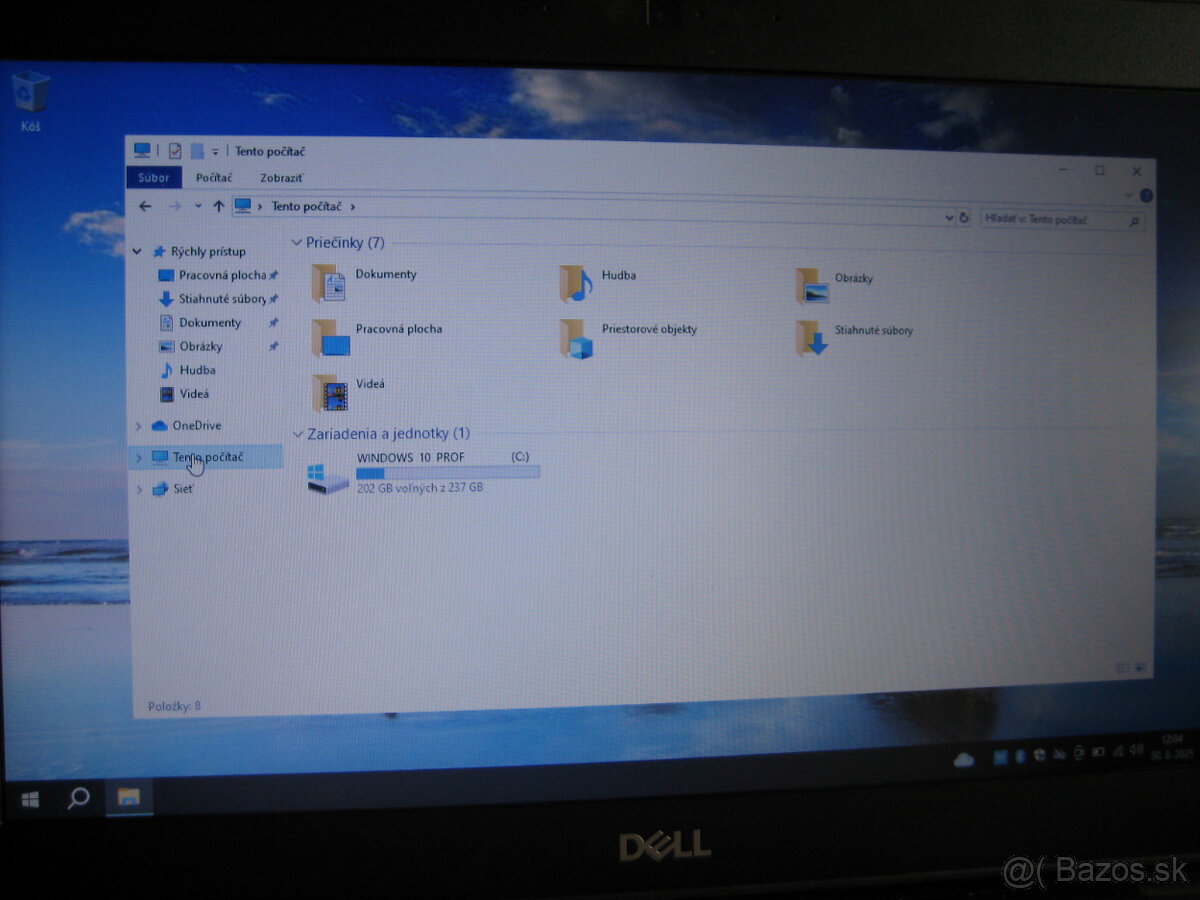
Task: Click the back navigation arrow
Action: pyautogui.click(x=145, y=206)
